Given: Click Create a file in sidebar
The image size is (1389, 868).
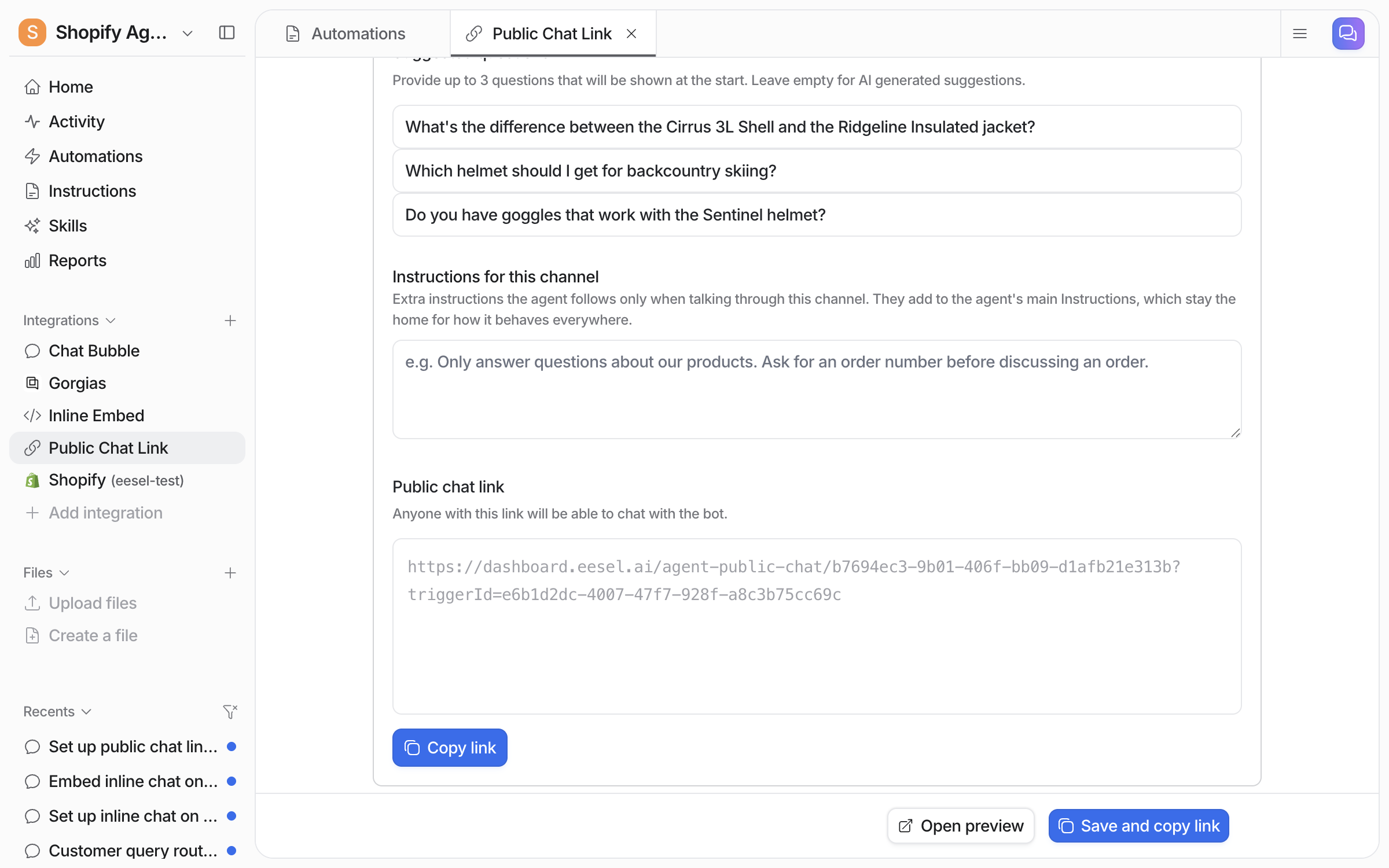Looking at the screenshot, I should pos(127,635).
